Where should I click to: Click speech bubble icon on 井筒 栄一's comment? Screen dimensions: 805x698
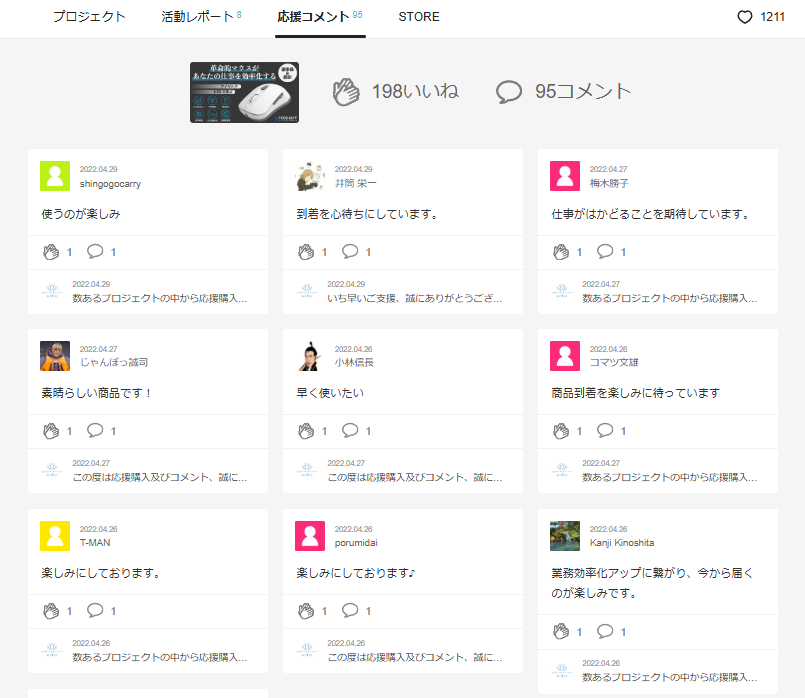[x=350, y=252]
